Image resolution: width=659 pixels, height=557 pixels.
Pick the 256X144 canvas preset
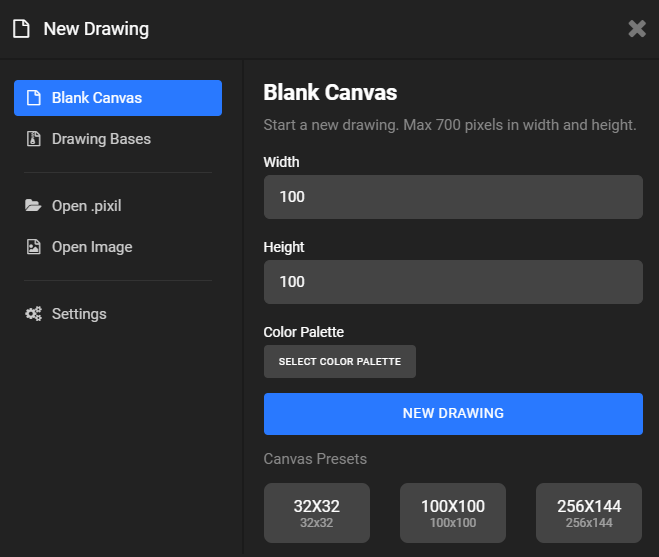589,512
